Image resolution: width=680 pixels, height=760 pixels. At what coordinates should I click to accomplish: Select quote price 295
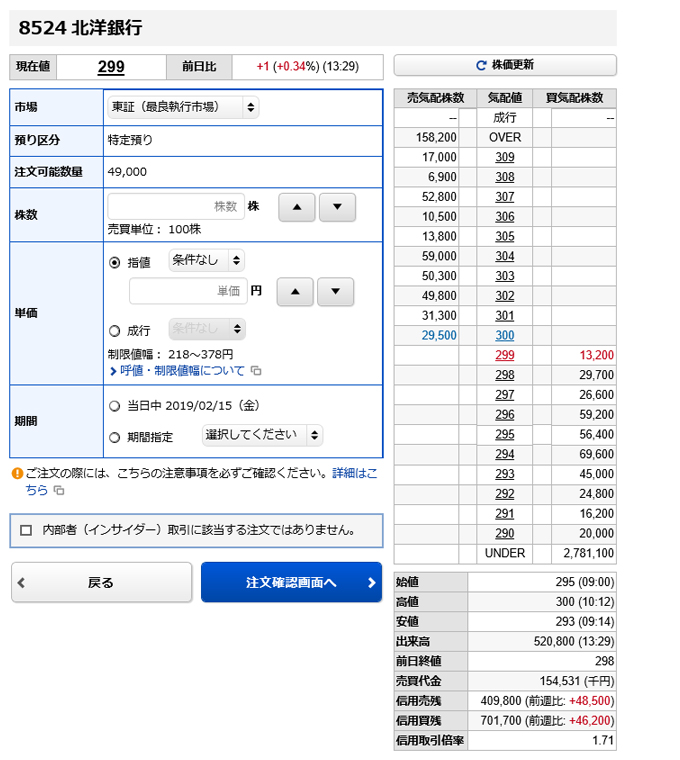(x=505, y=434)
